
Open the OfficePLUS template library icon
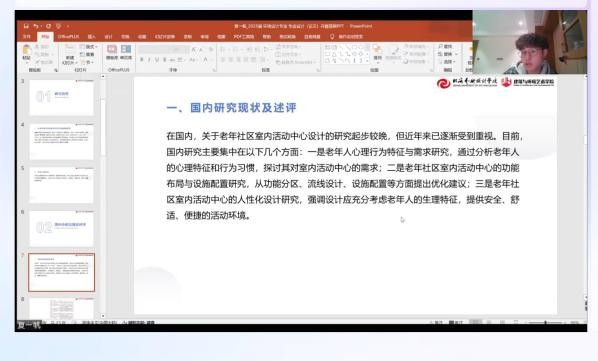click(126, 51)
